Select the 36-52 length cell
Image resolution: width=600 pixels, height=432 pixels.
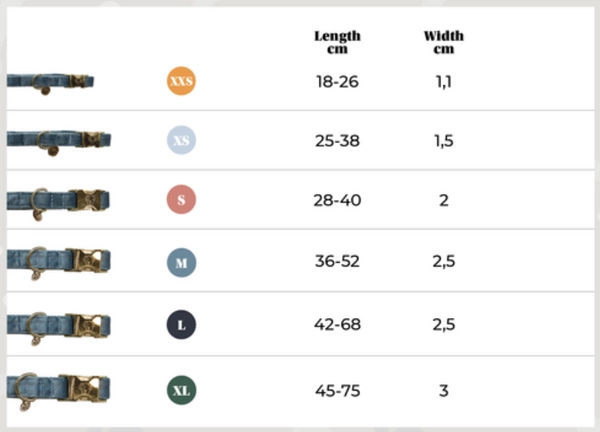tap(337, 262)
